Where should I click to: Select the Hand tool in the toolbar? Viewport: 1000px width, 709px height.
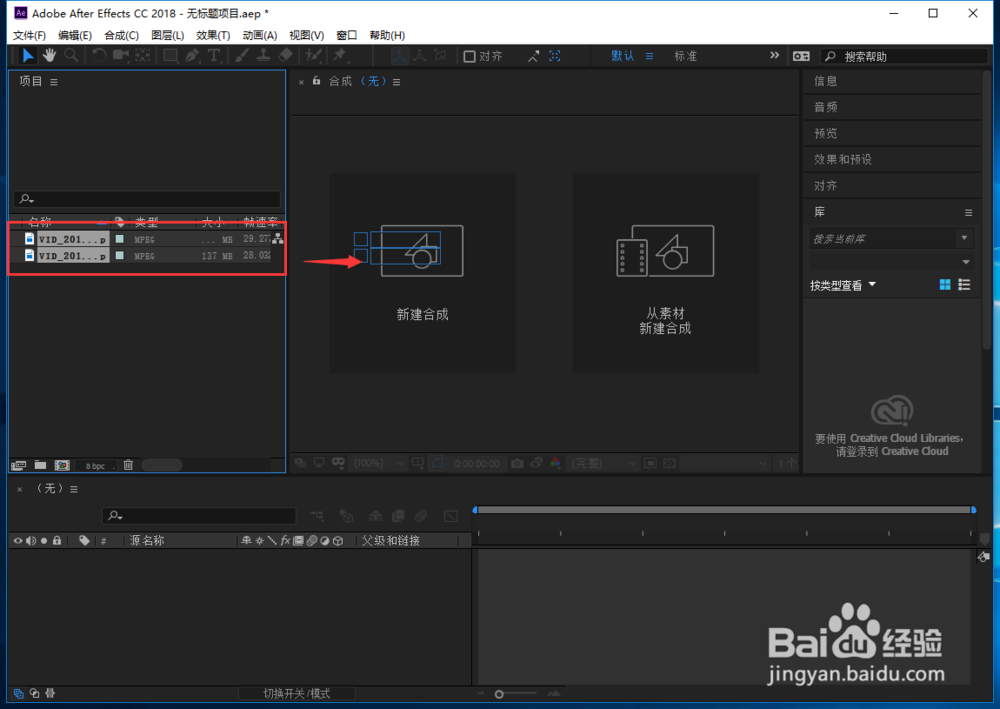(49, 55)
